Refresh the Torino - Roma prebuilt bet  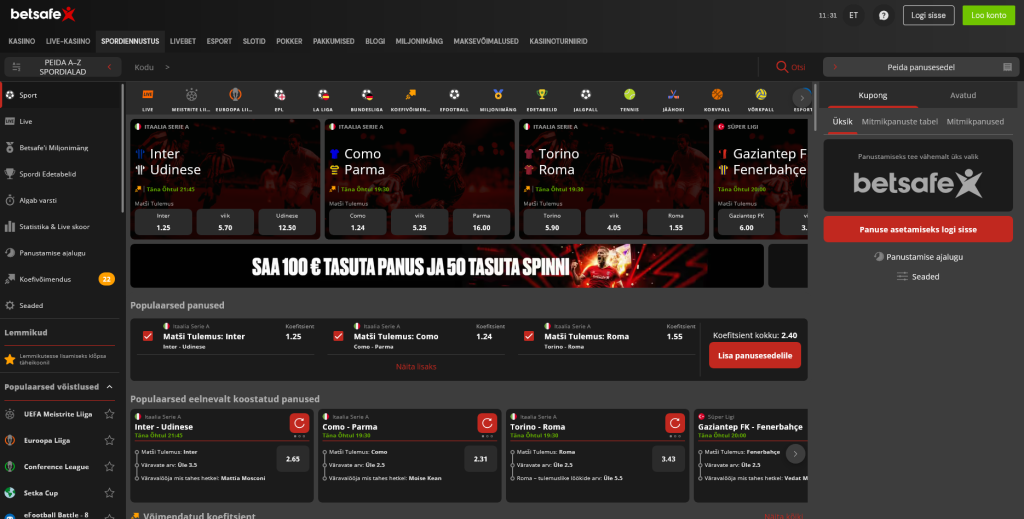(x=675, y=423)
